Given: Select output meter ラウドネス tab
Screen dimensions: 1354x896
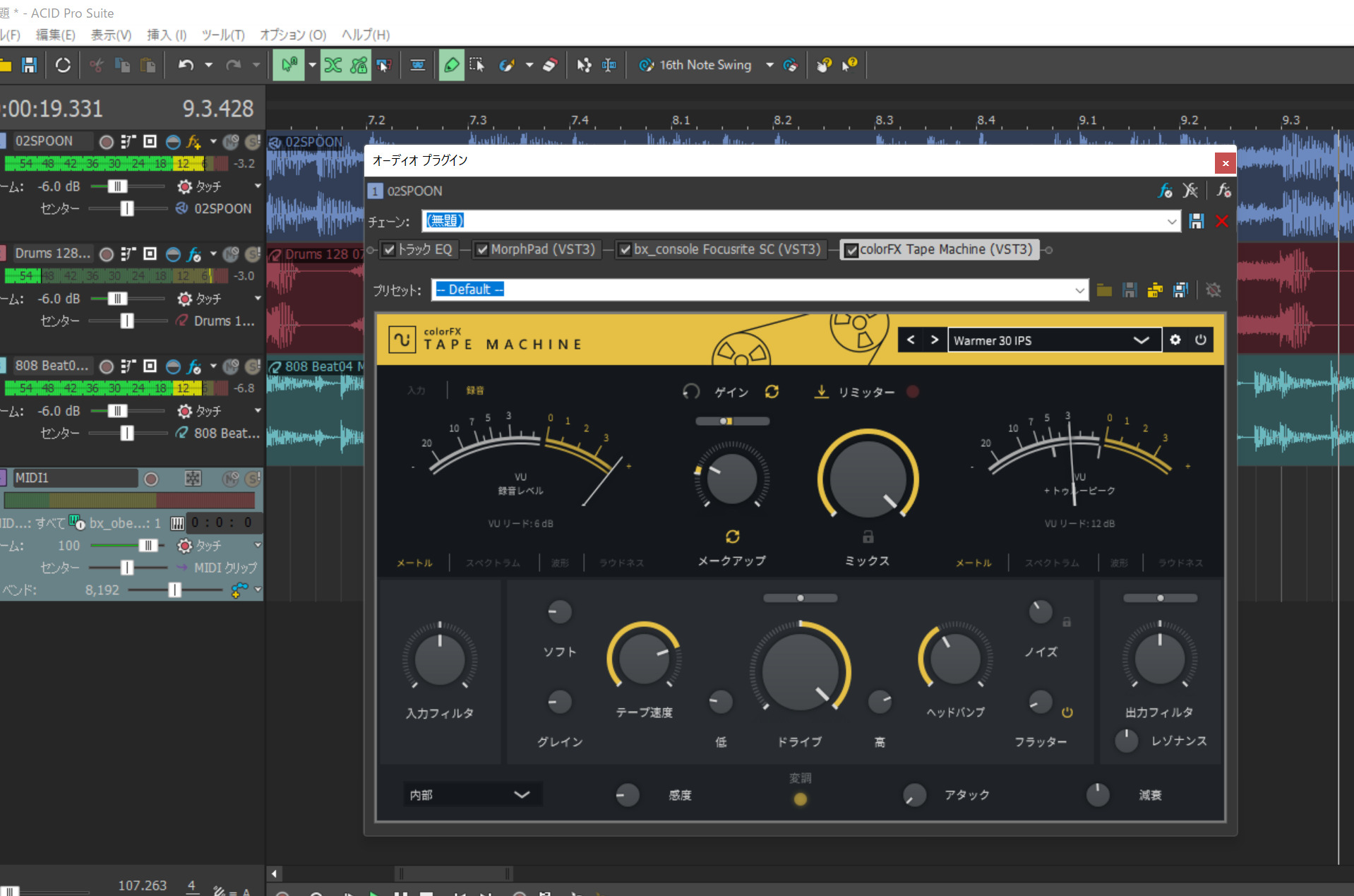Looking at the screenshot, I should (1180, 563).
